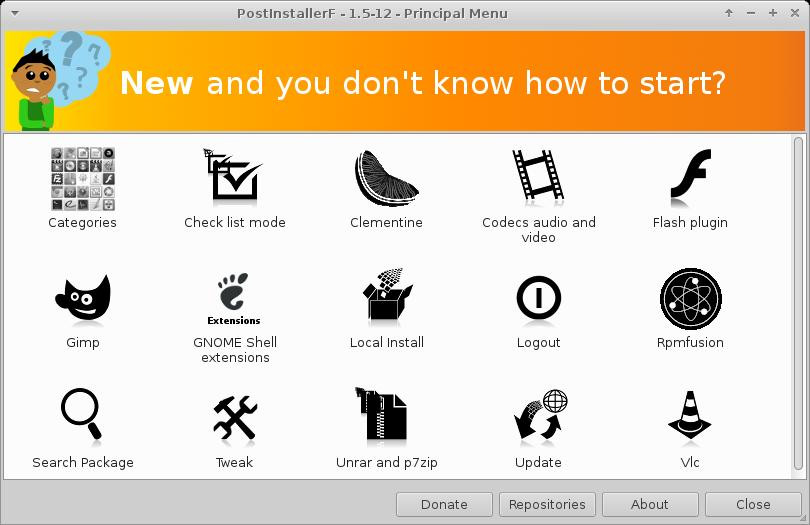Viewport: 810px width, 525px height.
Task: Click the 'Rpmfusion' label text
Action: click(x=690, y=342)
